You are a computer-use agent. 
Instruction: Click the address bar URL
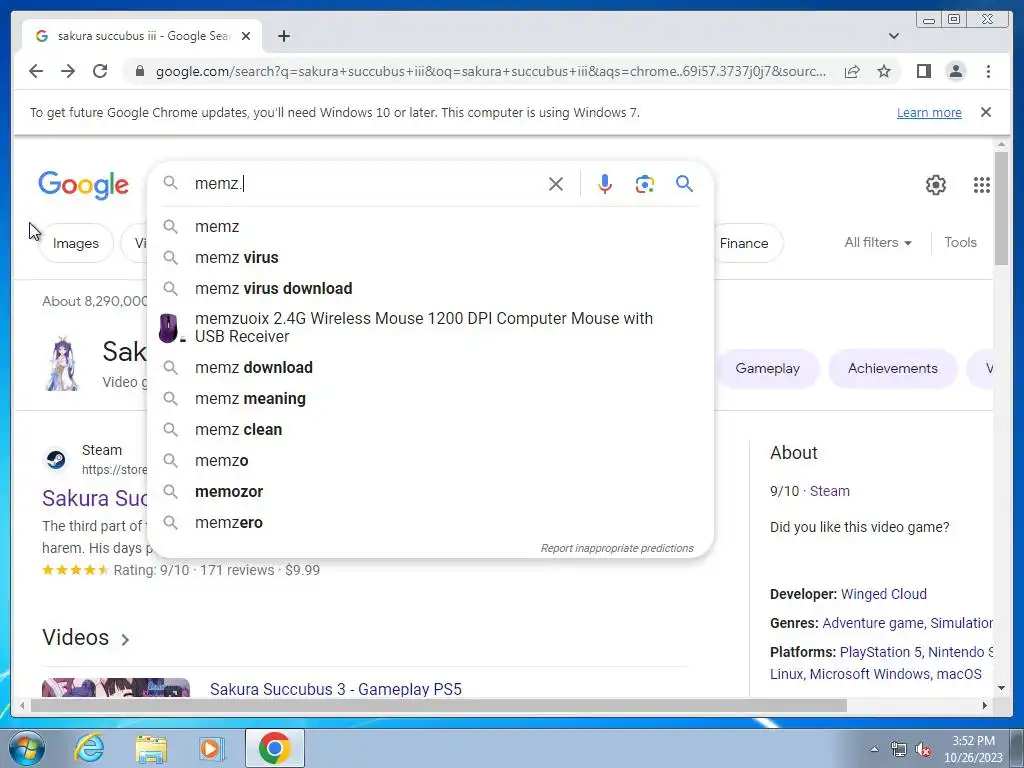(490, 71)
